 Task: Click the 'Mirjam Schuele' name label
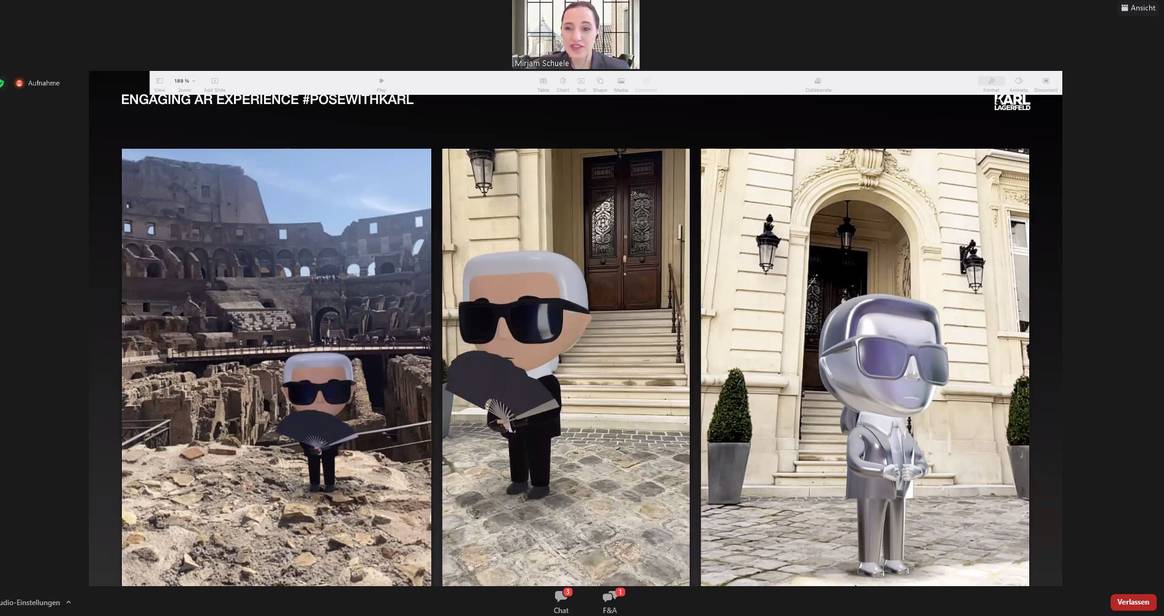coord(542,64)
